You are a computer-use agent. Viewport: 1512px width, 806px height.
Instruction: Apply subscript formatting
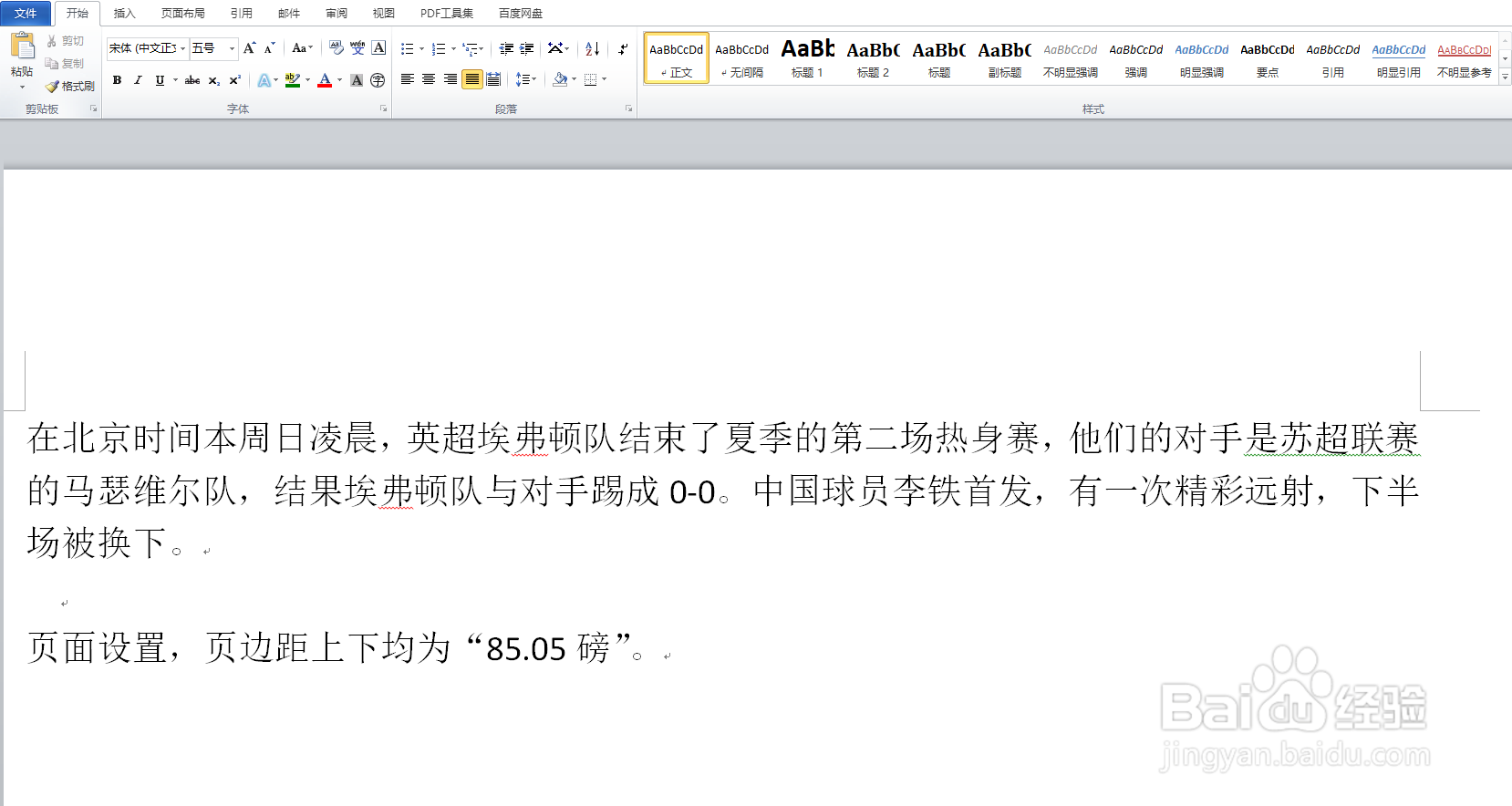(213, 80)
